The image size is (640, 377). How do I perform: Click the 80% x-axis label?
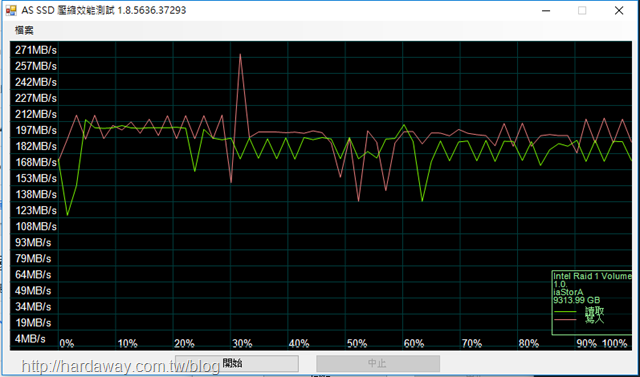click(x=529, y=344)
